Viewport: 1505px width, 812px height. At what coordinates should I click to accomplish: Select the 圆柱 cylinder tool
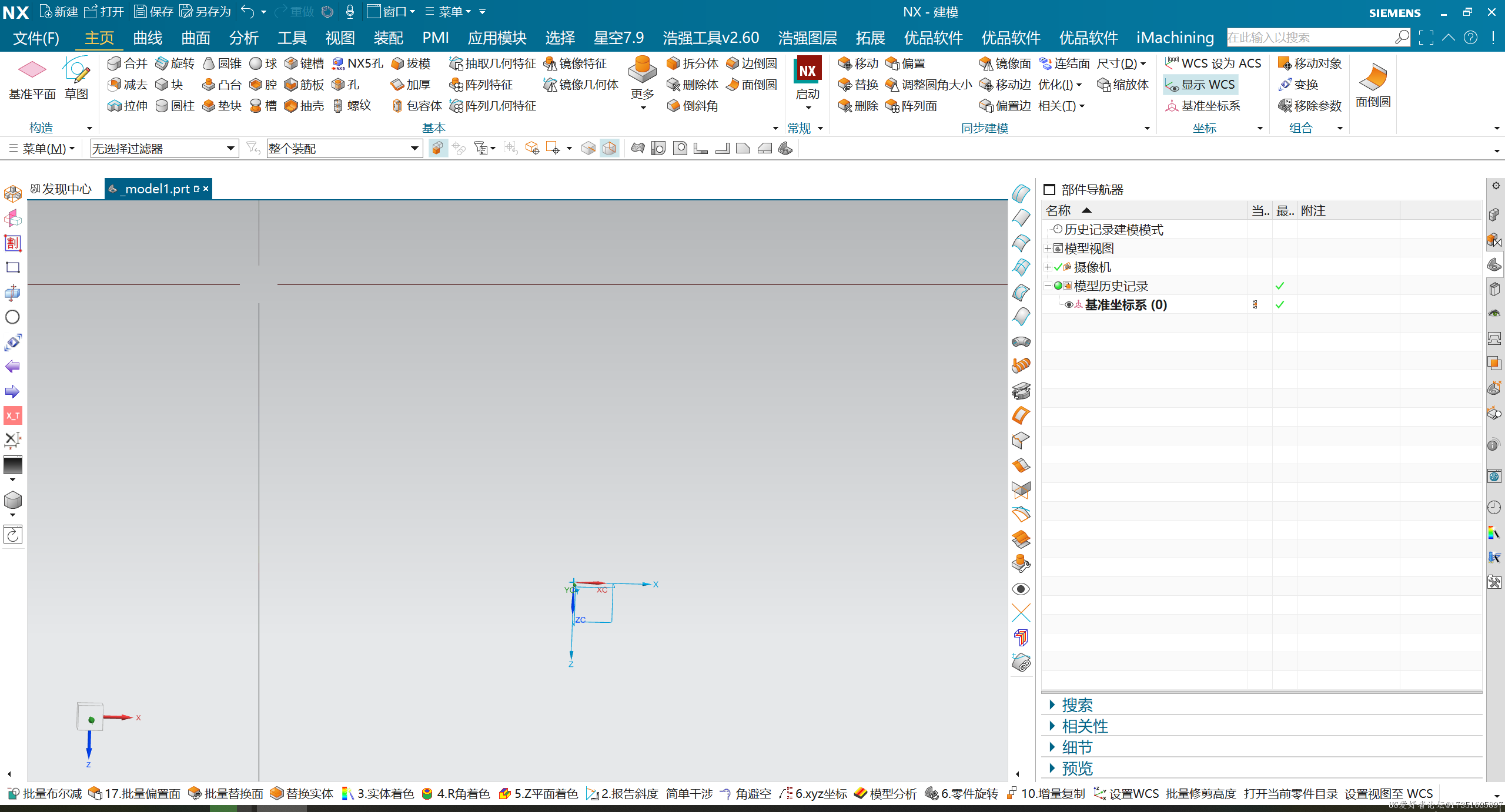pos(175,106)
